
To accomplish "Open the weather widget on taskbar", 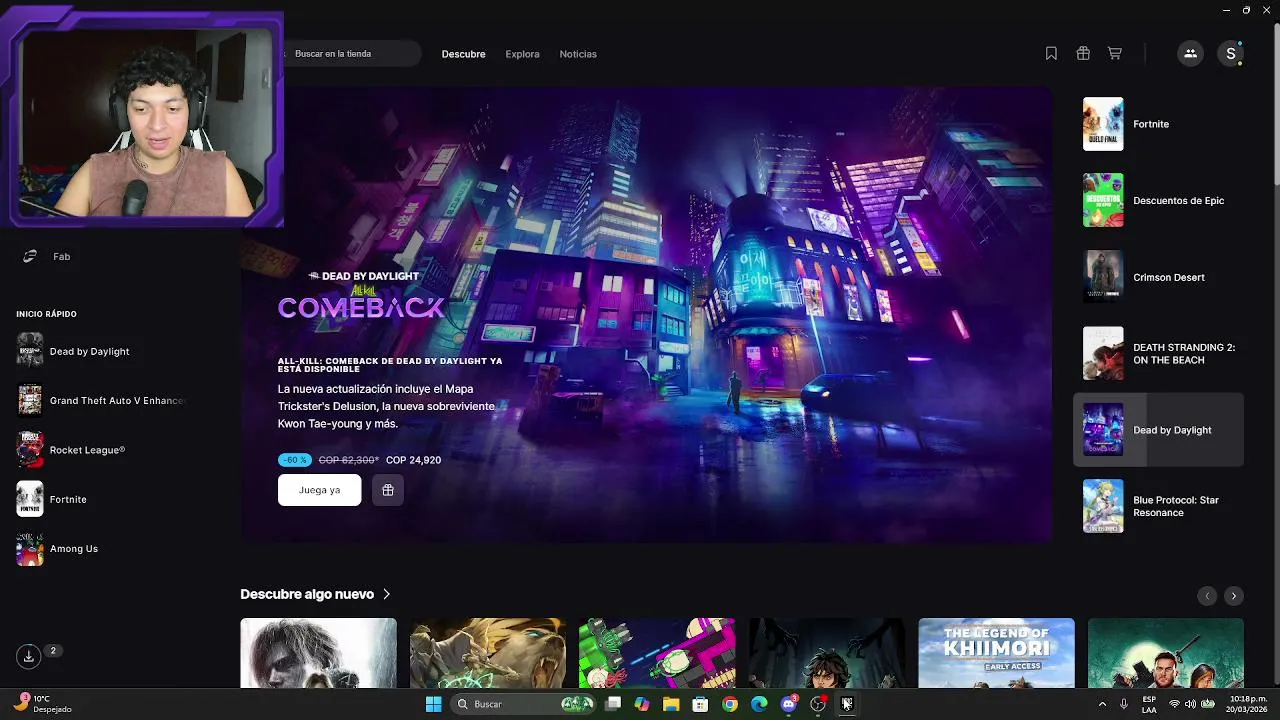I will click(43, 704).
